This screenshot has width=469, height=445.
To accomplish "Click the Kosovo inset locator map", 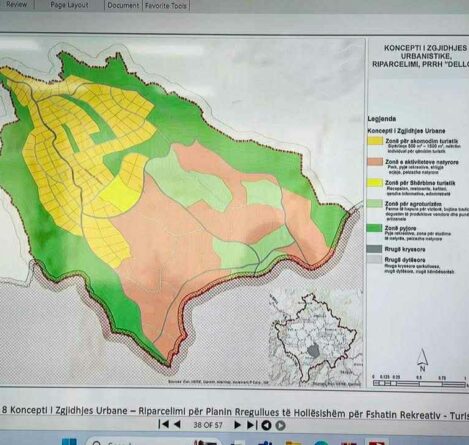I will pyautogui.click(x=316, y=338).
